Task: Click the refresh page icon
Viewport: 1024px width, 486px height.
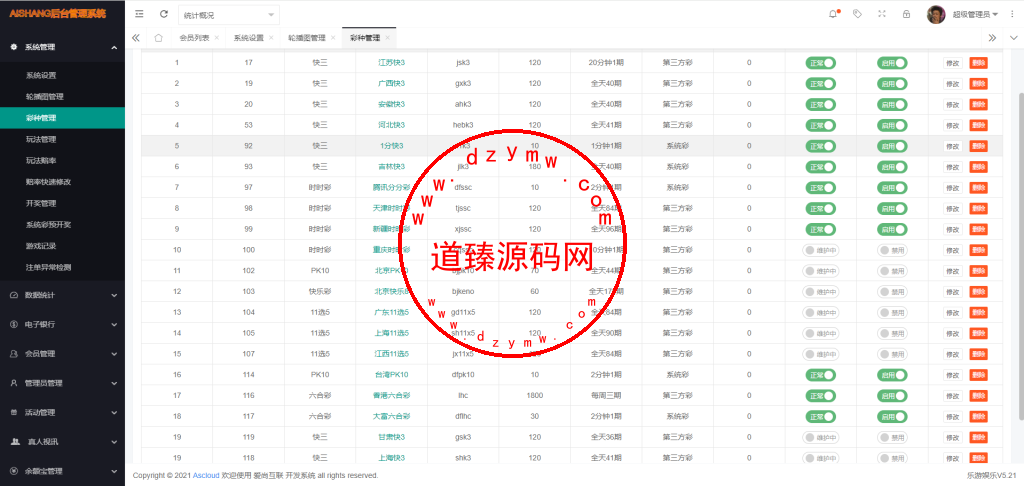Action: click(163, 14)
